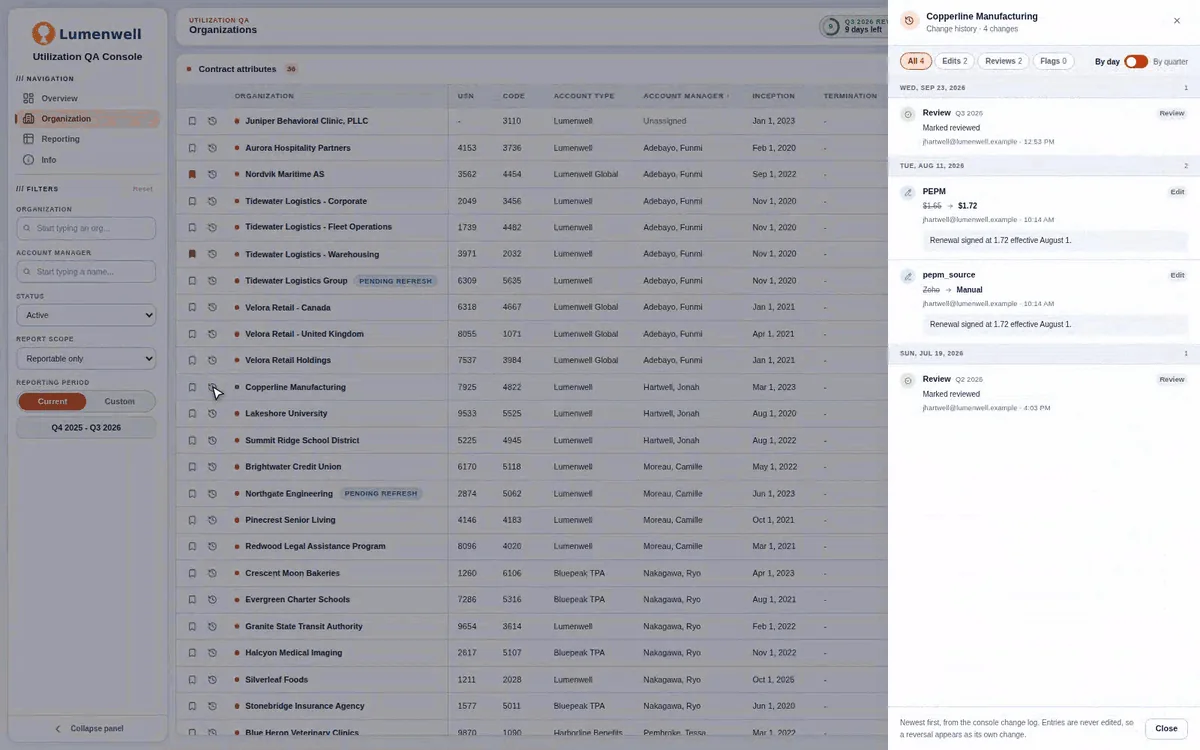Focus the Account Manager search field
The width and height of the screenshot is (1200, 750).
tap(86, 271)
